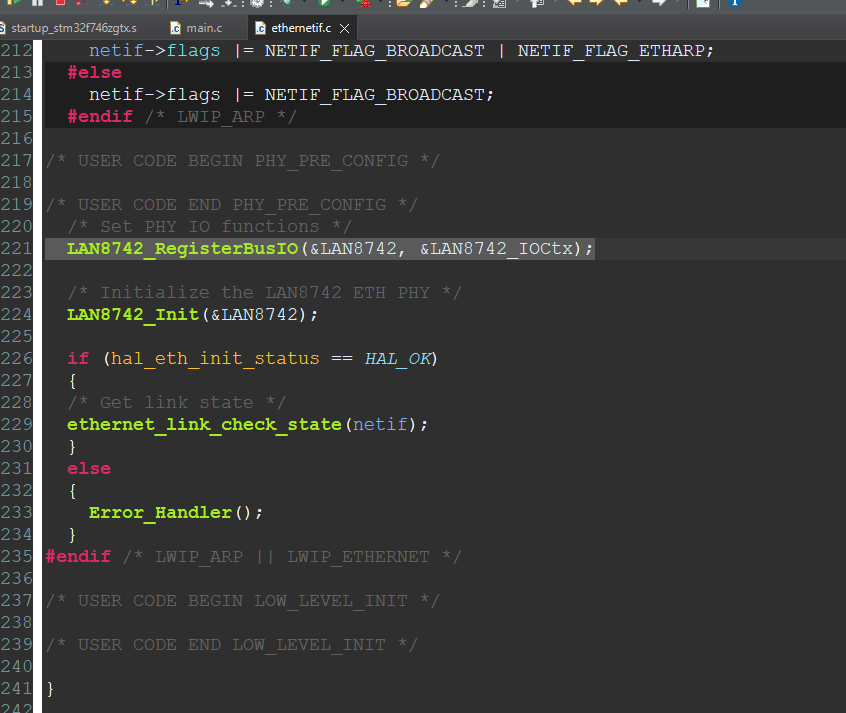Click the hal_eth_init_status variable
Screen dimensions: 846x713
pyautogui.click(x=215, y=359)
